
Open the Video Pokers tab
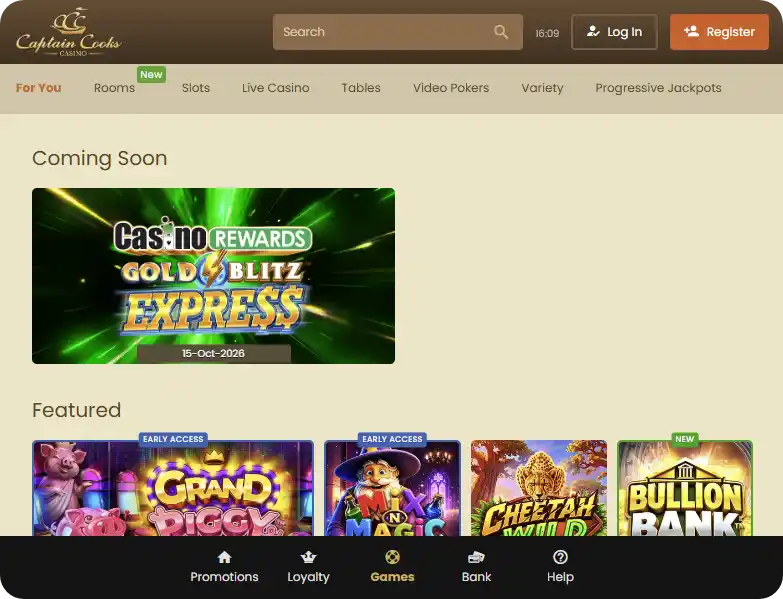point(451,88)
